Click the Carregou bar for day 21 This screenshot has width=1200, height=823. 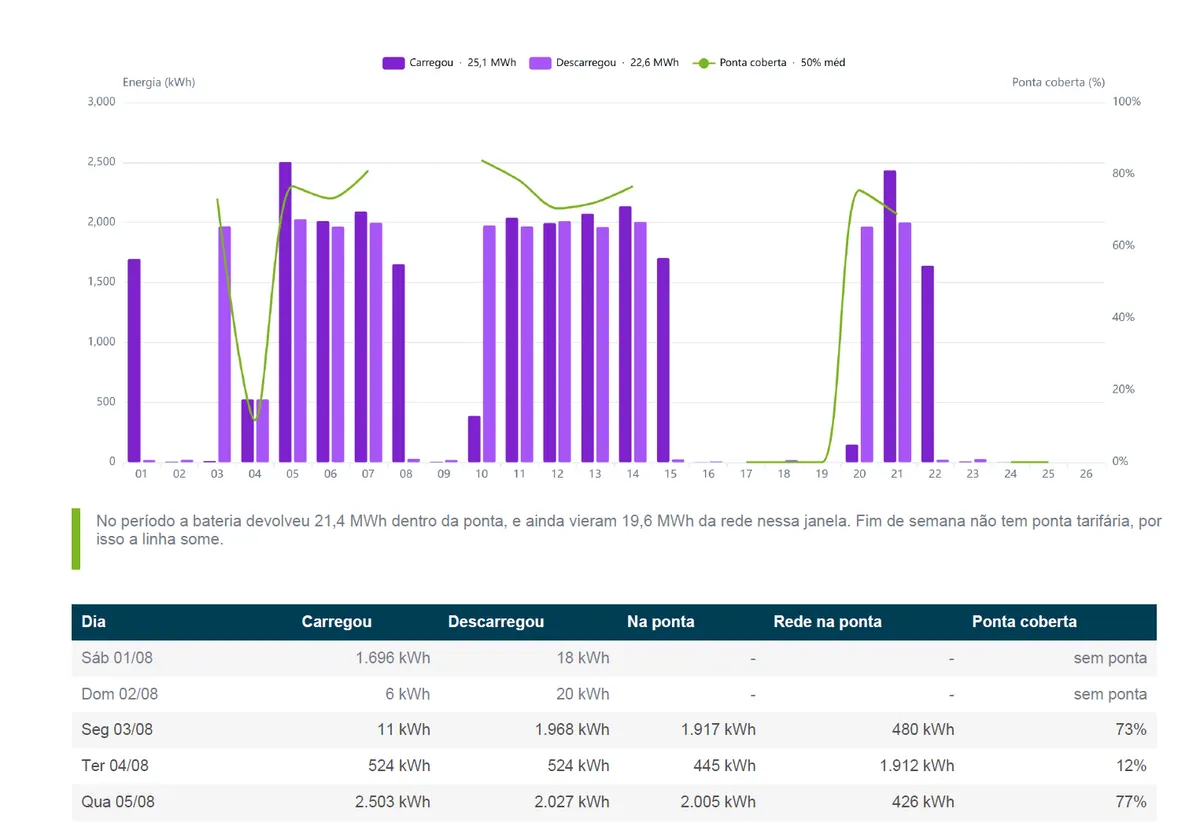click(890, 316)
